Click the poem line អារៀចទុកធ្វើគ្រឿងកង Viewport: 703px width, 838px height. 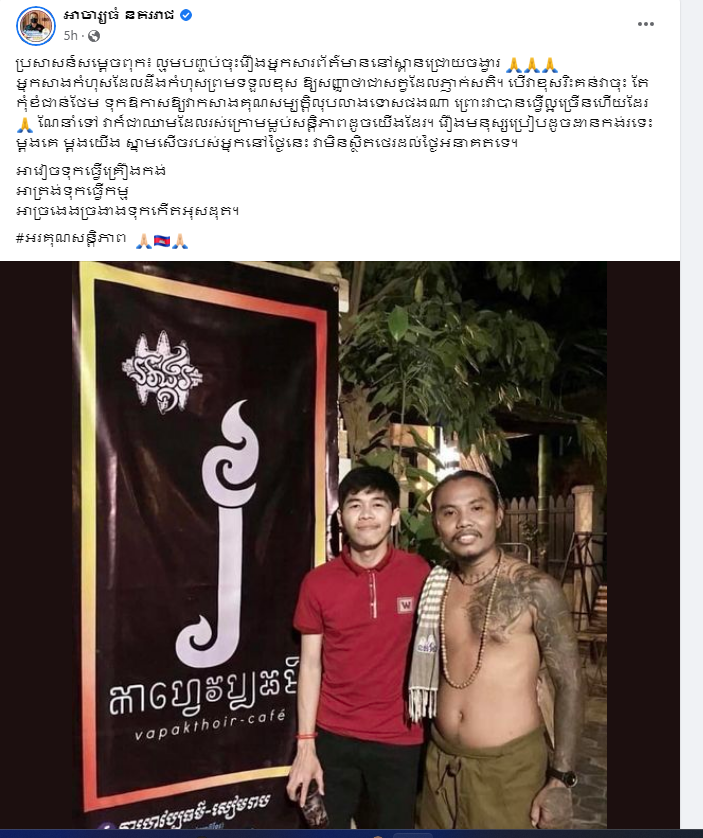(91, 171)
